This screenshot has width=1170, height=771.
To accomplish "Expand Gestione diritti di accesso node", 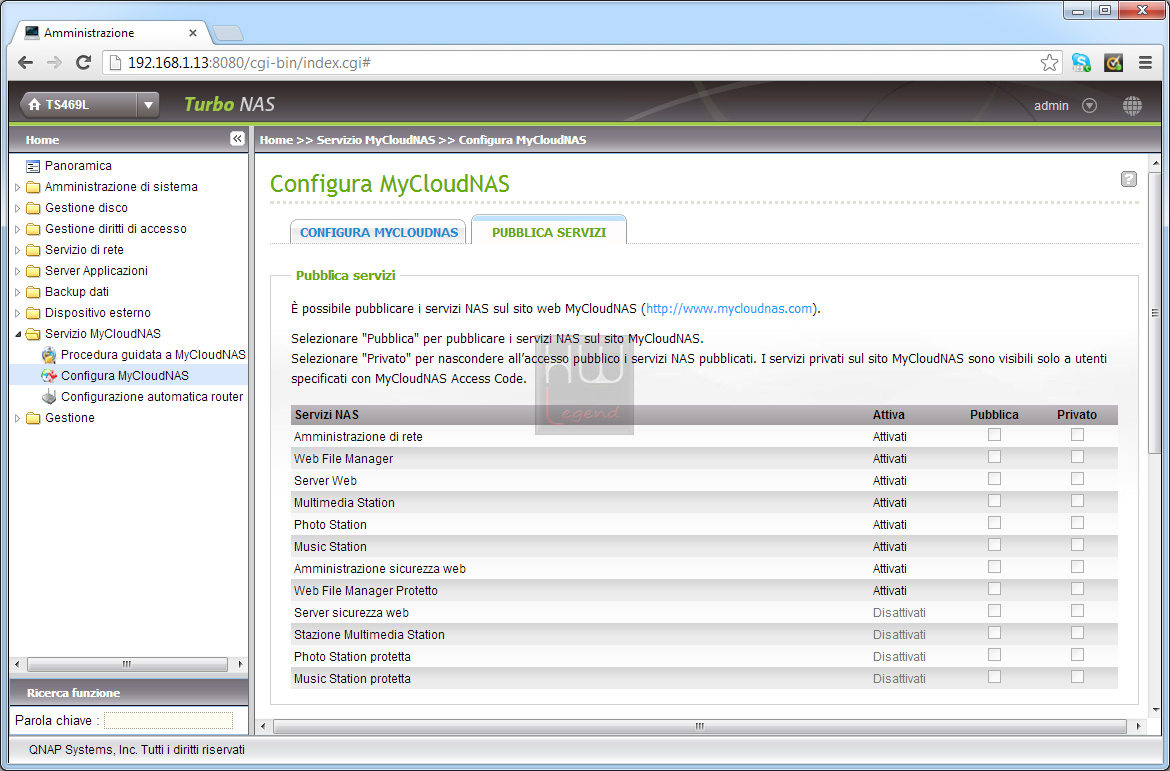I will coord(18,228).
